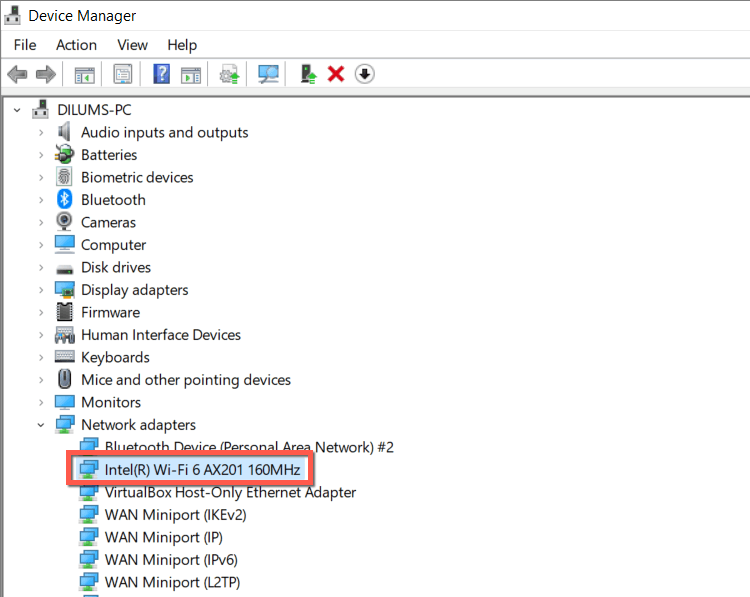
Task: Select the Display adapters label
Action: click(134, 290)
